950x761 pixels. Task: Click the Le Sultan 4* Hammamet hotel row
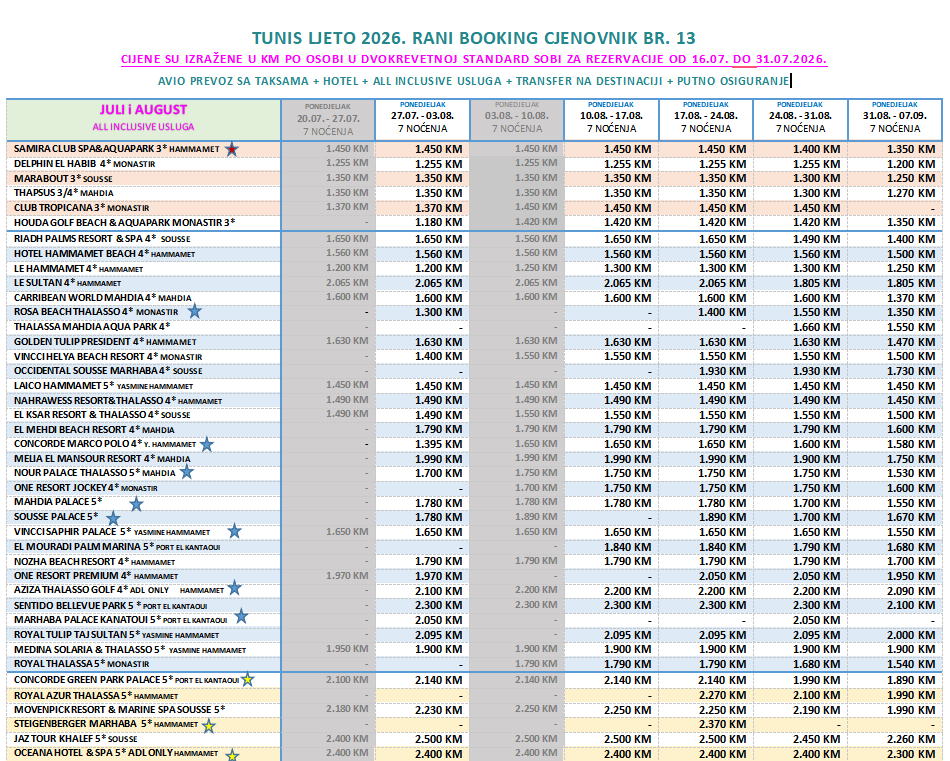(474, 283)
